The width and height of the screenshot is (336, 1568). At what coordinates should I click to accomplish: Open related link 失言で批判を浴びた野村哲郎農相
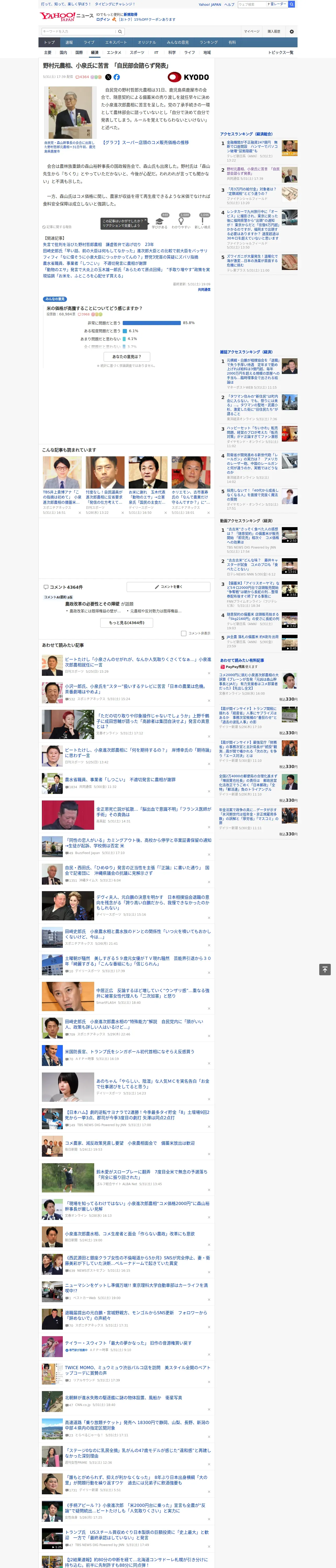[x=98, y=245]
